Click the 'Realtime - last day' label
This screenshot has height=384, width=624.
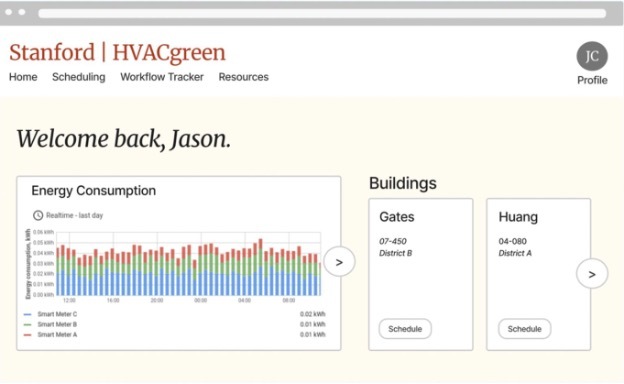click(x=74, y=215)
